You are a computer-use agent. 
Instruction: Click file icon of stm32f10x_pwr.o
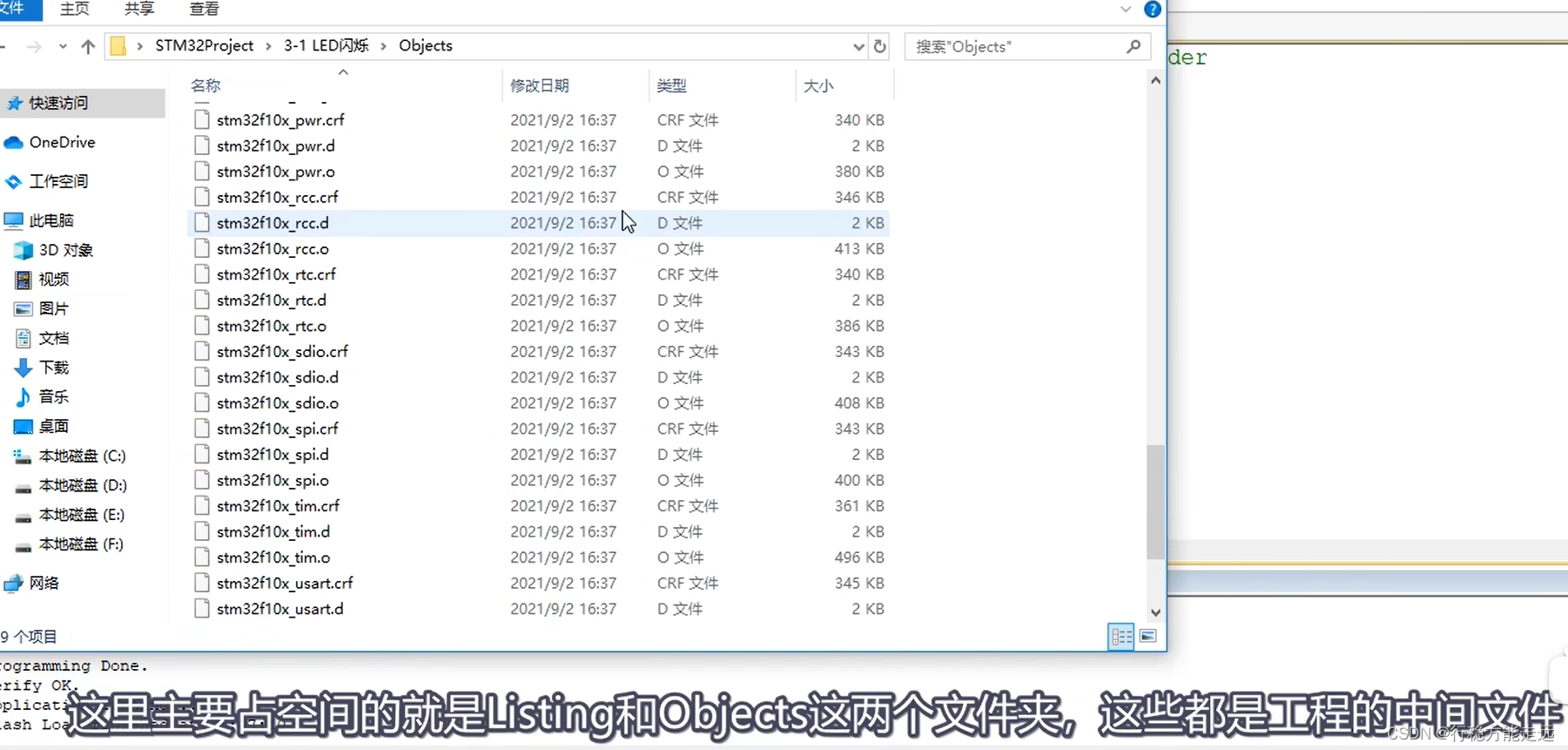coord(202,171)
